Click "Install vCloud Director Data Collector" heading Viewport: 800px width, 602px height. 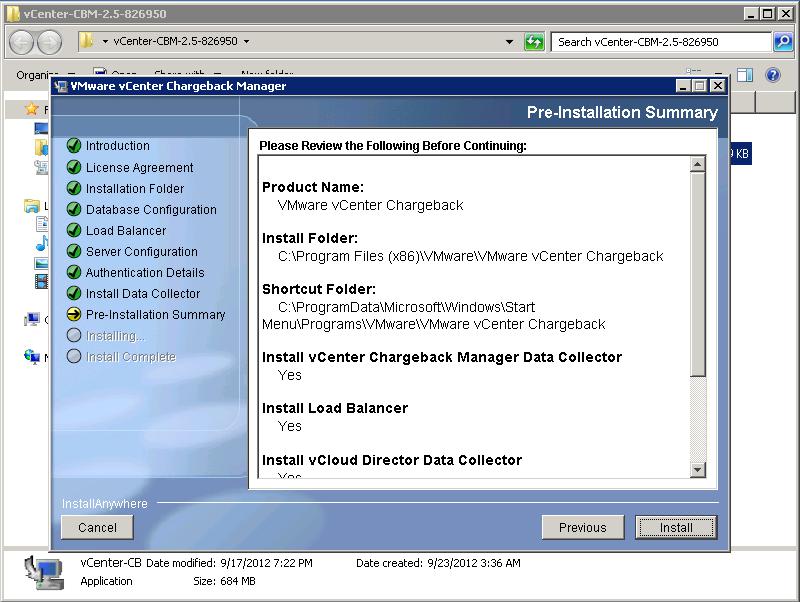[392, 460]
